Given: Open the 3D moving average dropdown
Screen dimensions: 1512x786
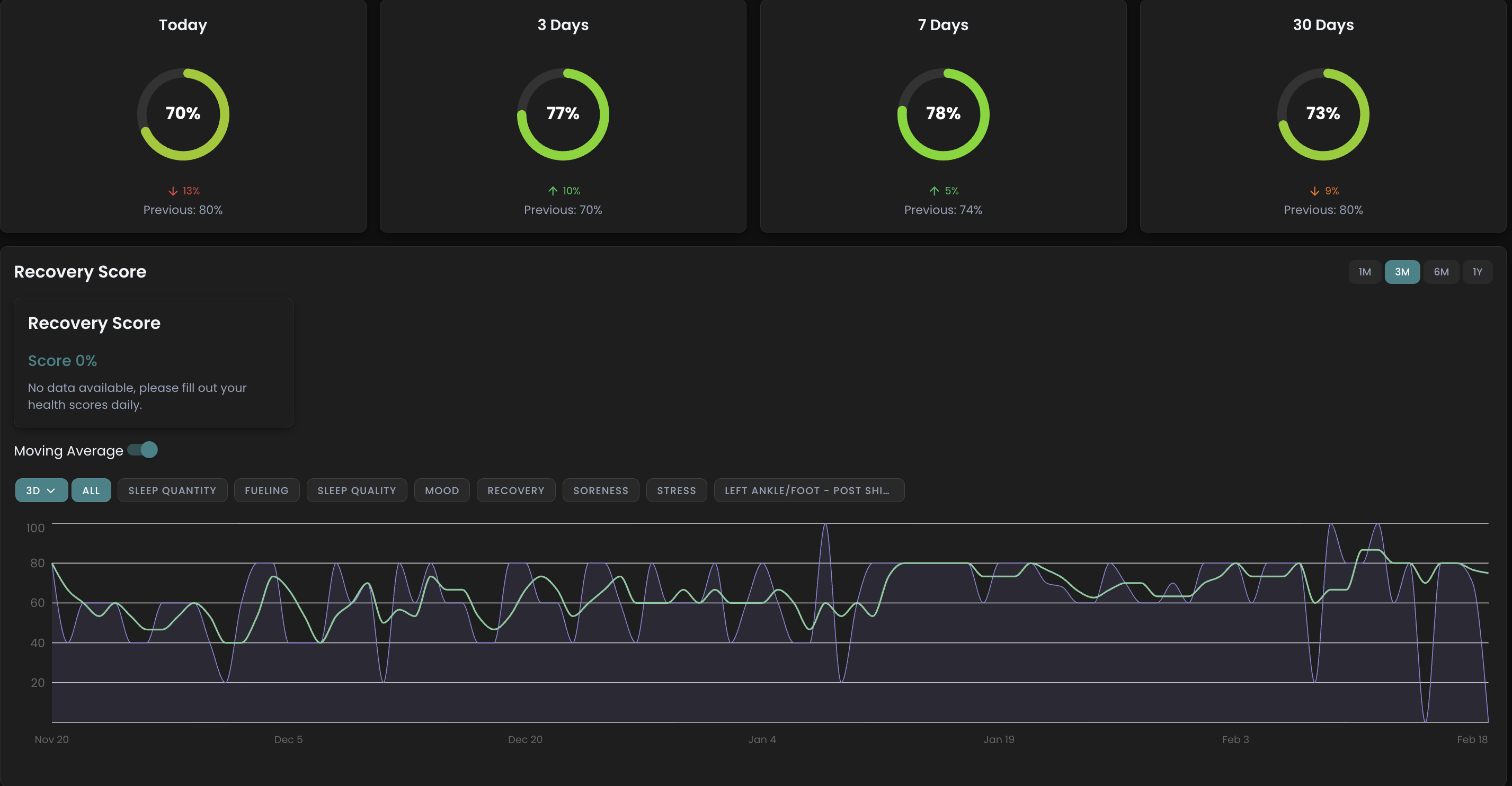Looking at the screenshot, I should tap(41, 491).
